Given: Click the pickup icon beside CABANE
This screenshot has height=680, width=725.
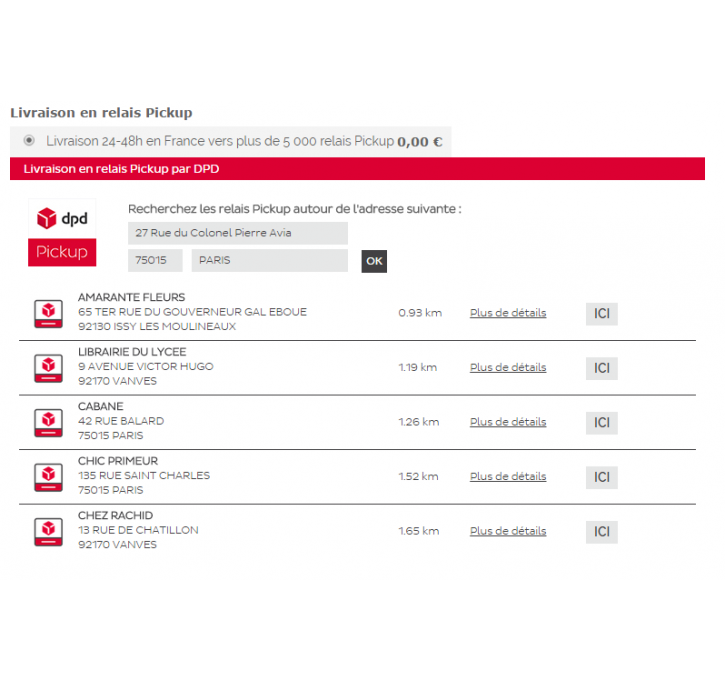Looking at the screenshot, I should (x=49, y=423).
